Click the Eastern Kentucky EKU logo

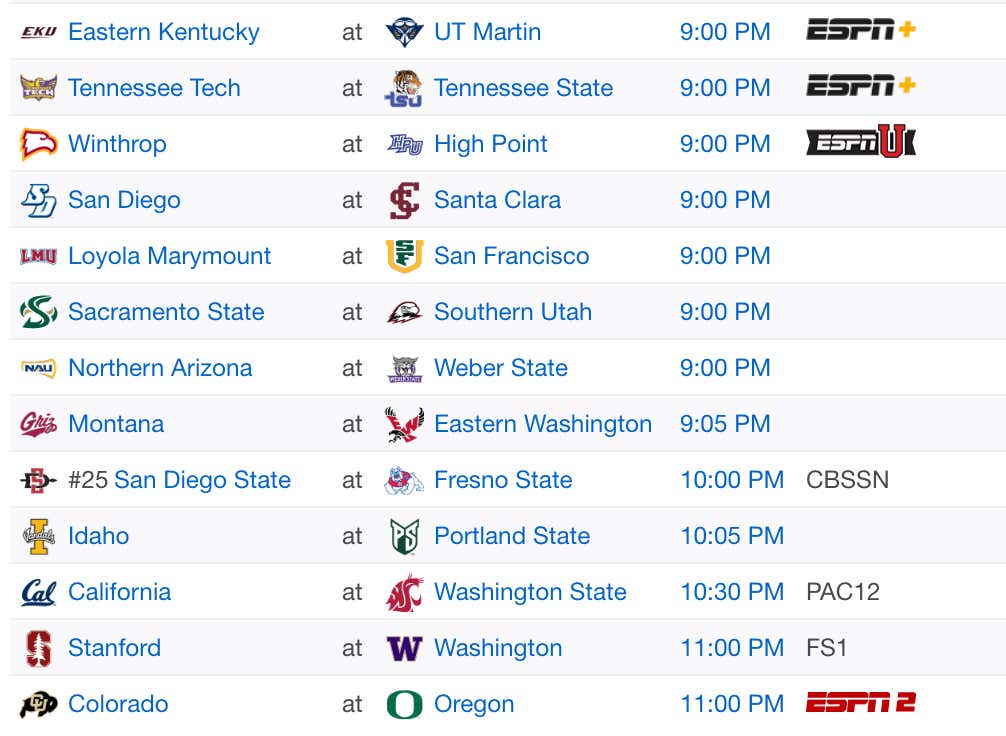tap(38, 31)
